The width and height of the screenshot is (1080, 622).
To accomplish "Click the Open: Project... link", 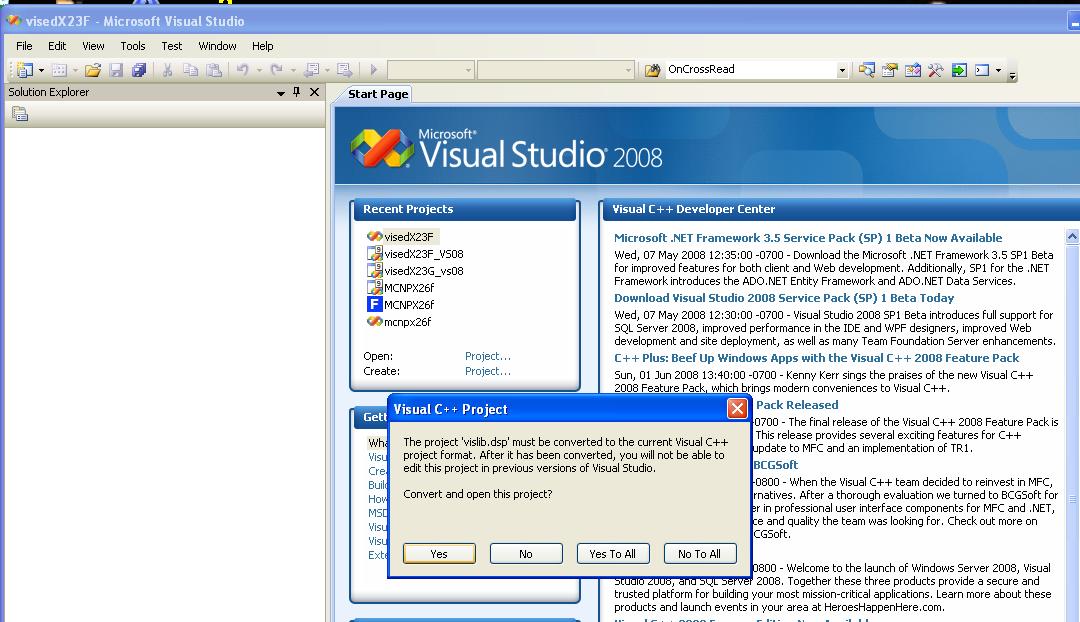I will pyautogui.click(x=488, y=356).
